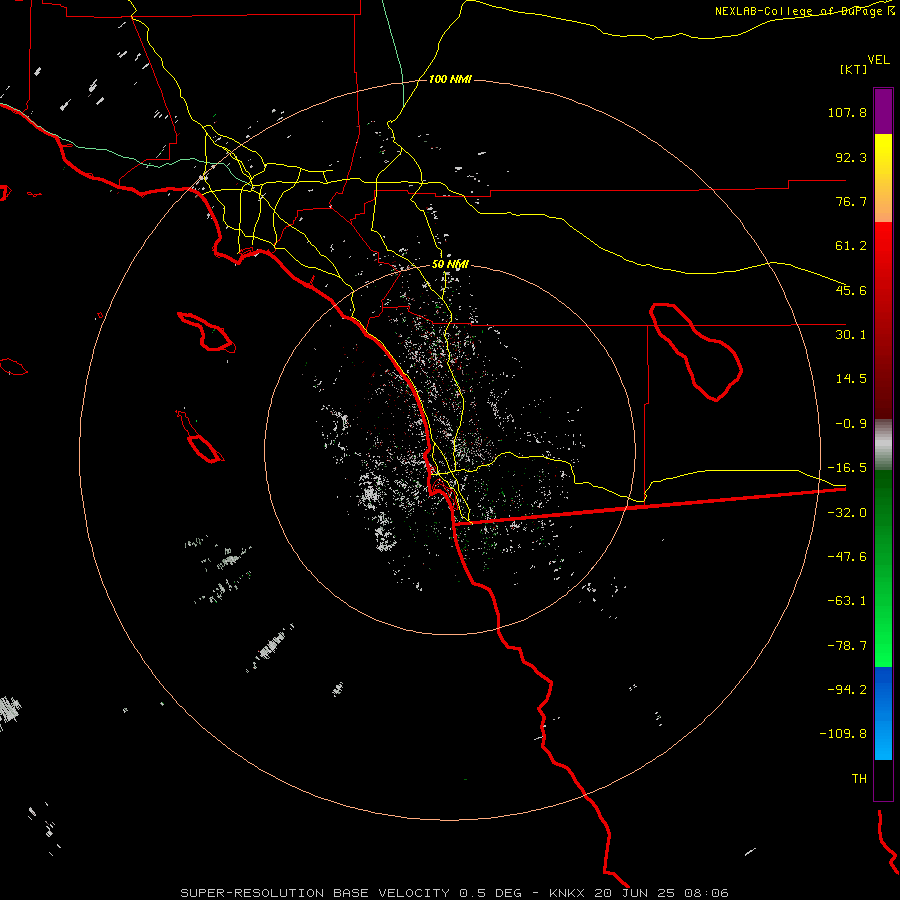Click the red segment of the color bar
Viewport: 900px width, 900px height.
[883, 320]
